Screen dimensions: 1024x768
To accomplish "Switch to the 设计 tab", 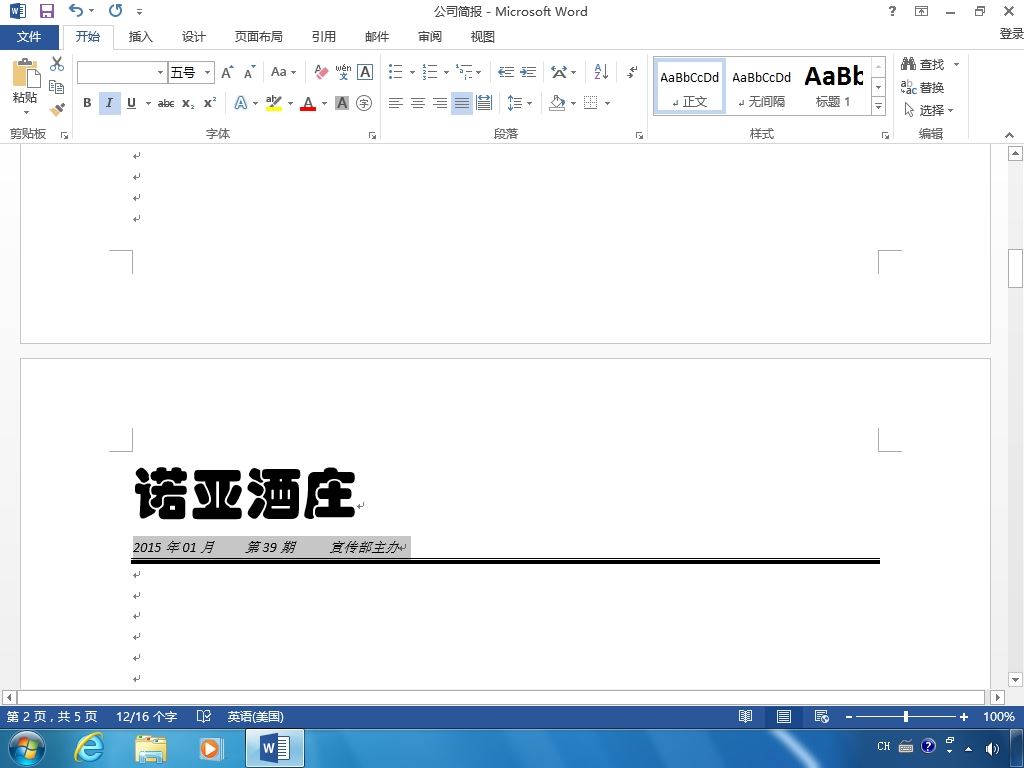I will click(x=193, y=37).
